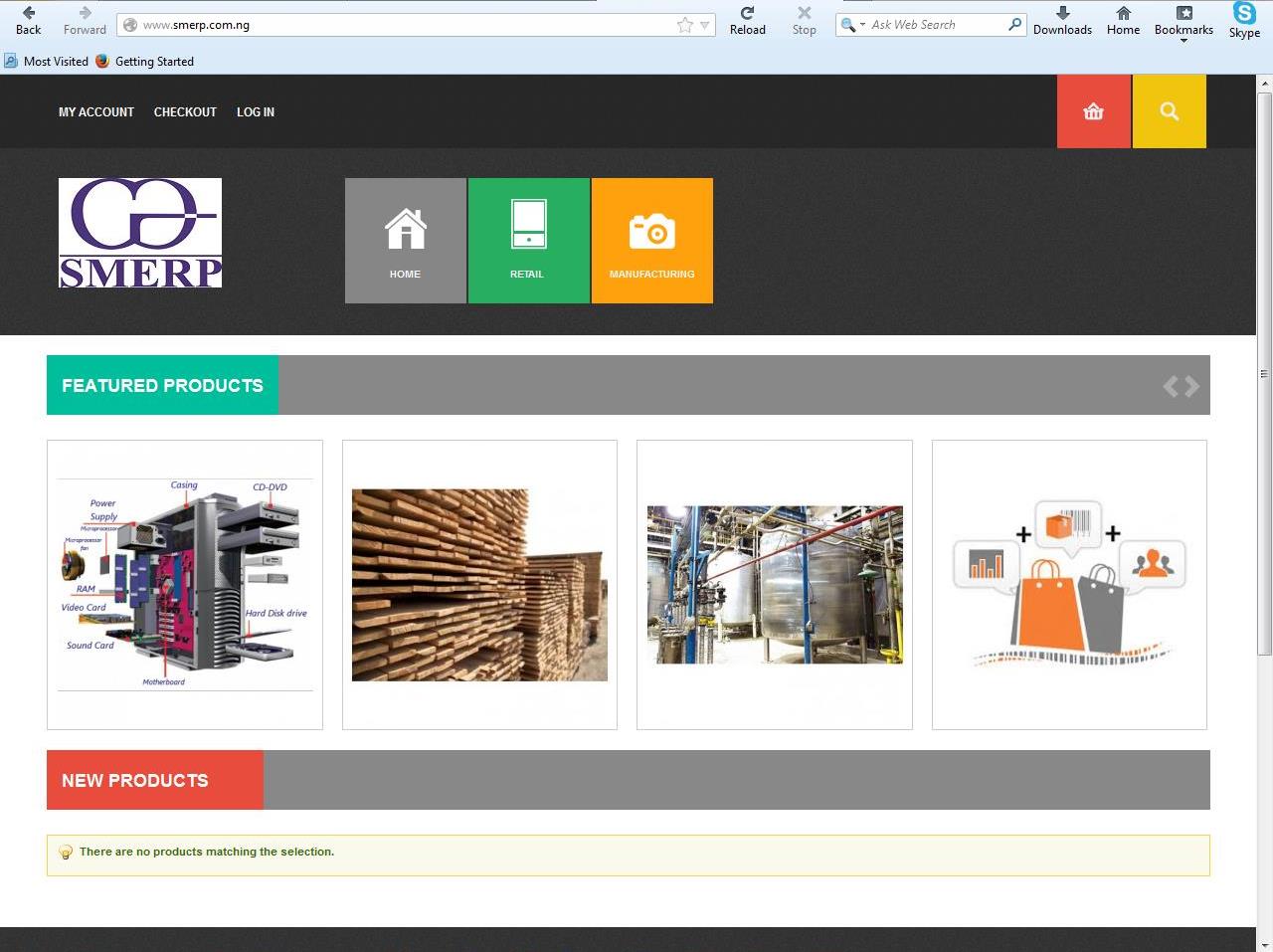Click the yellow search magnifier button
Screen dimensions: 1273x952
1170,111
